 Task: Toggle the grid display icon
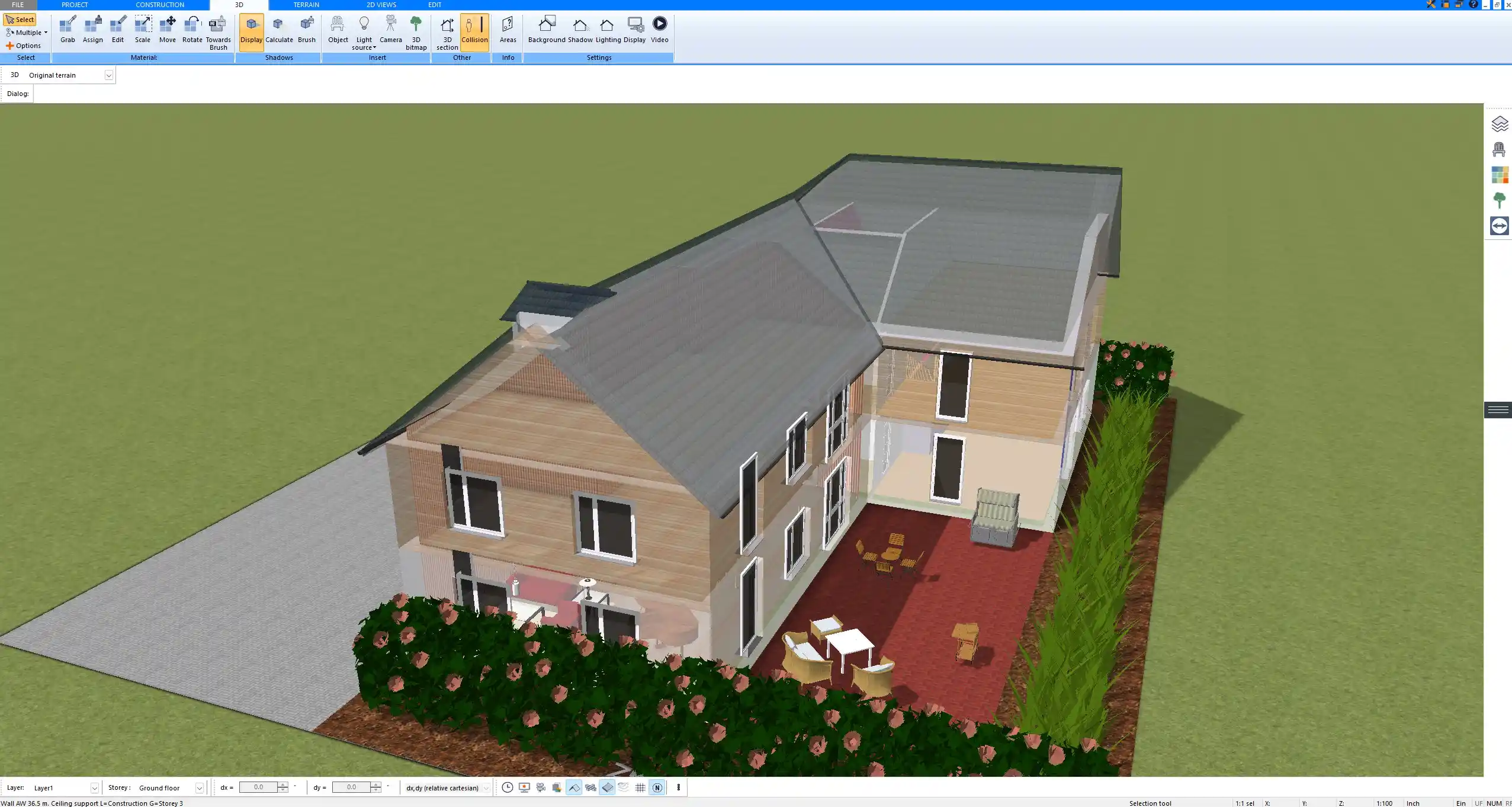[640, 787]
